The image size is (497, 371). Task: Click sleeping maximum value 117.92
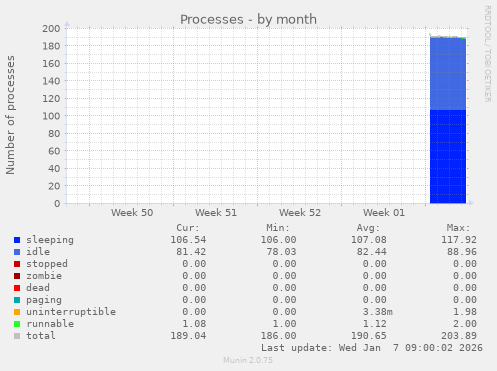click(x=459, y=240)
